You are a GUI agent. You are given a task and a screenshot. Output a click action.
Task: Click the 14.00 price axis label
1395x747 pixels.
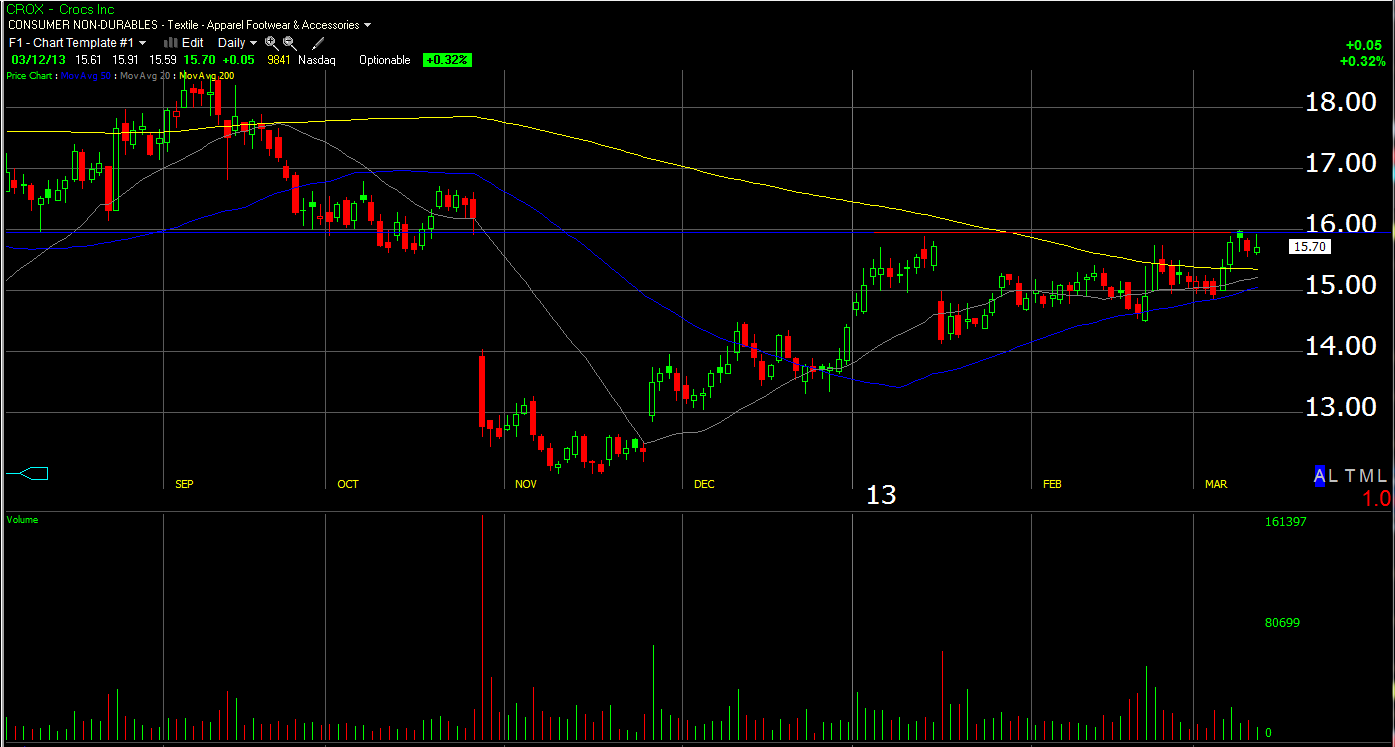pos(1341,346)
